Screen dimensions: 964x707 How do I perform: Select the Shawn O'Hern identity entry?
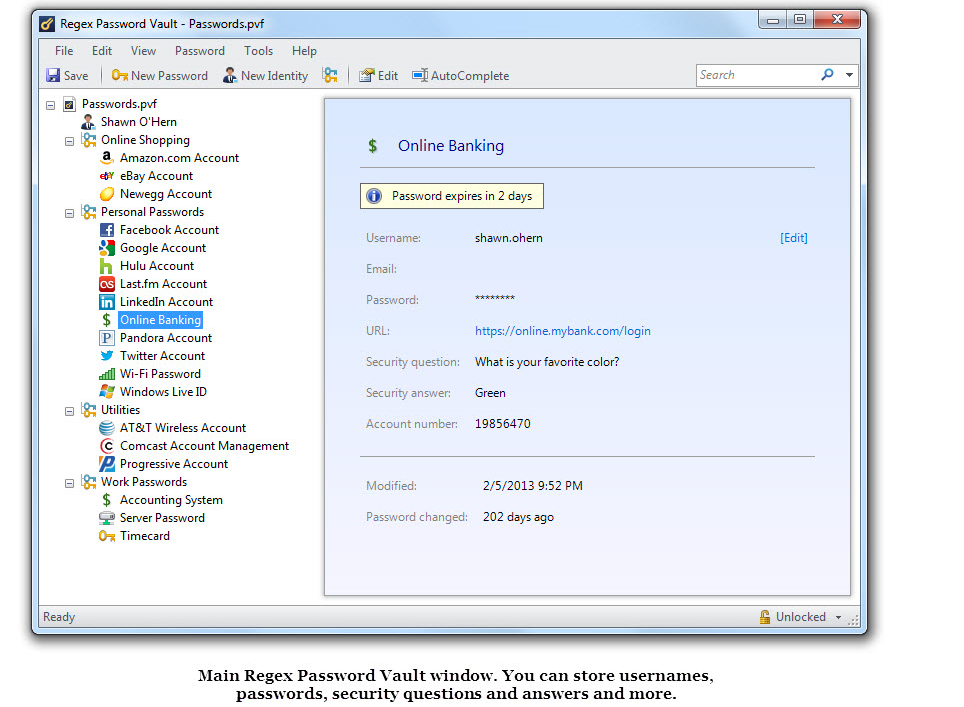(139, 122)
